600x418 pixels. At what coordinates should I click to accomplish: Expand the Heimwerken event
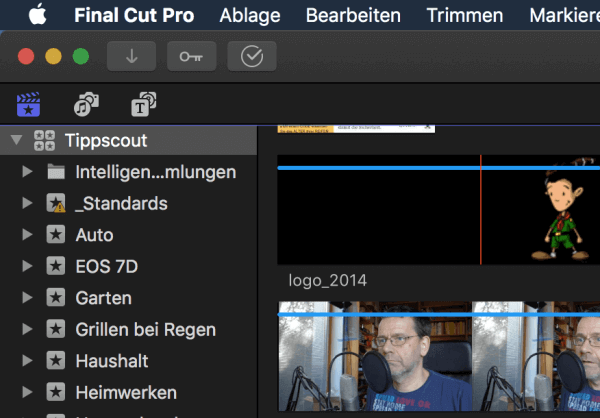27,392
